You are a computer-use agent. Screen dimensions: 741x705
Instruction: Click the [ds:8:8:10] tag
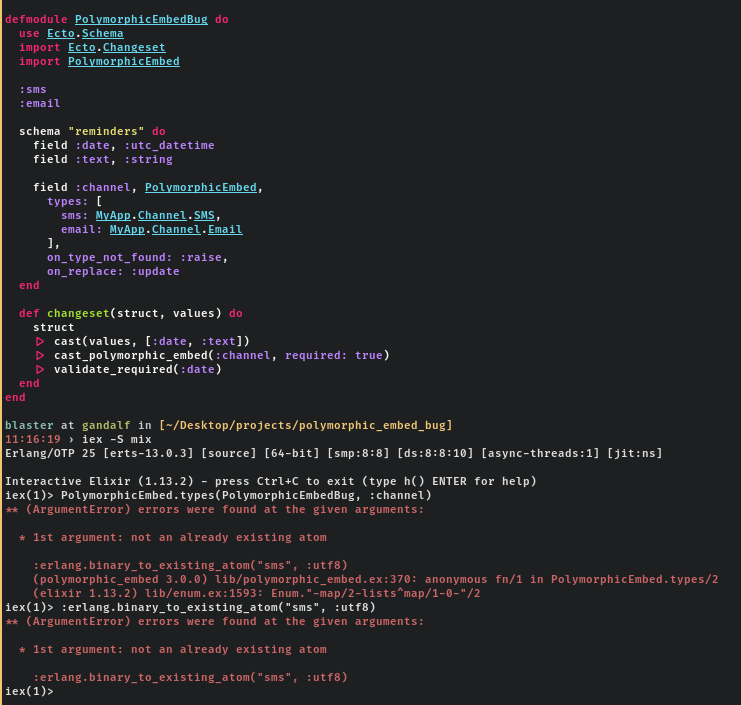(435, 454)
